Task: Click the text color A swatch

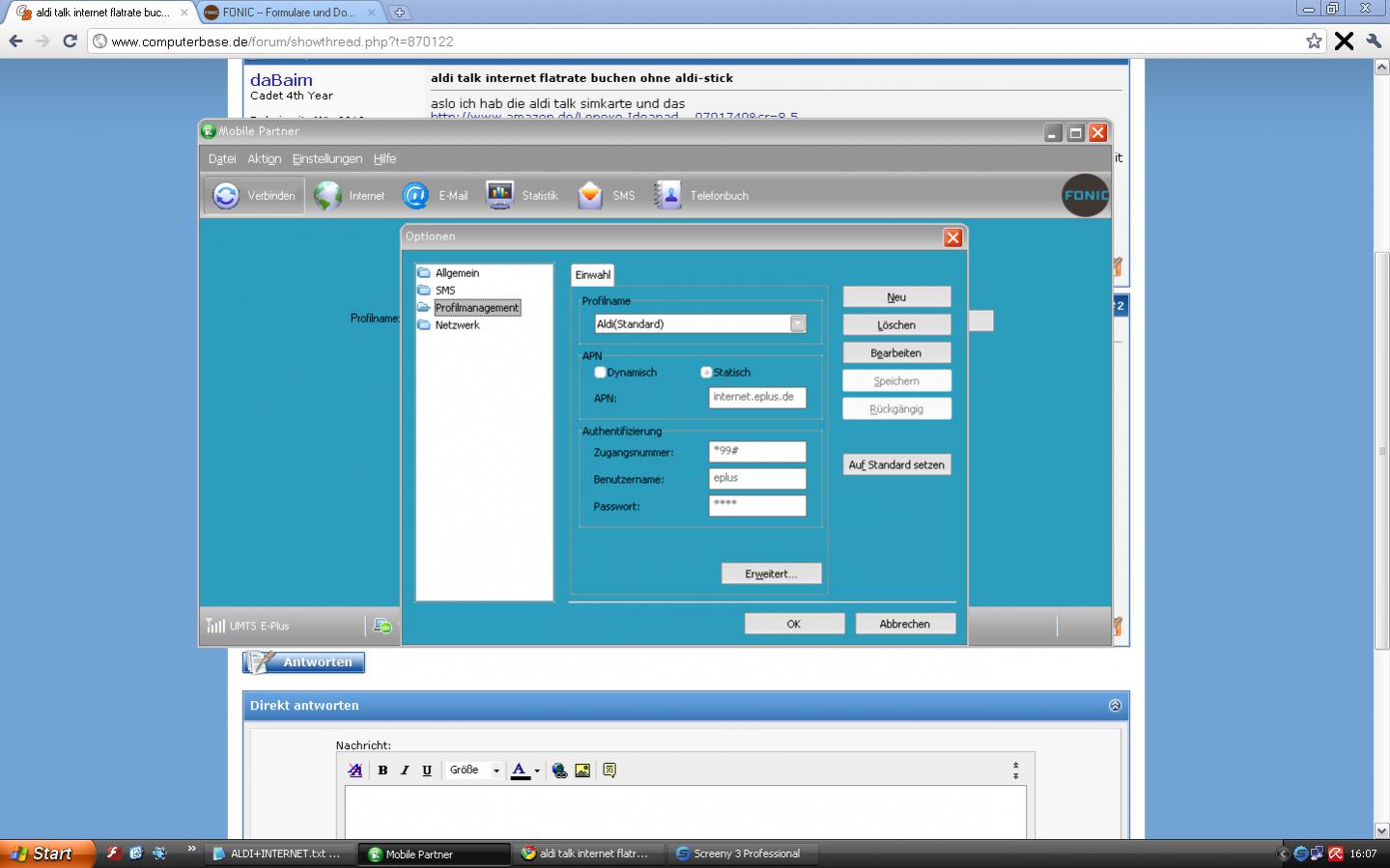Action: click(520, 770)
